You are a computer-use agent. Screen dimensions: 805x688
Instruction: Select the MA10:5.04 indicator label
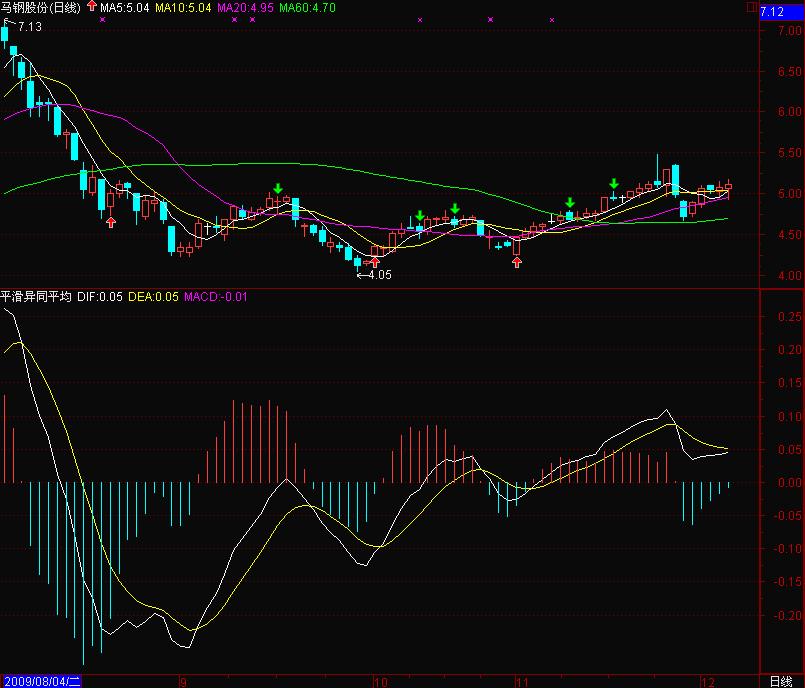(x=183, y=8)
